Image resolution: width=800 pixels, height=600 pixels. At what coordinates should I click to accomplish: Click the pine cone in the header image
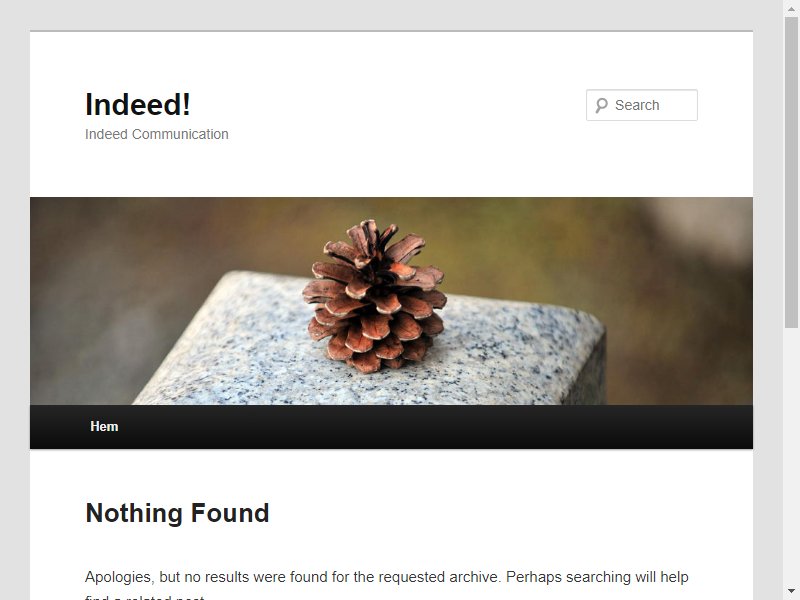pyautogui.click(x=375, y=296)
